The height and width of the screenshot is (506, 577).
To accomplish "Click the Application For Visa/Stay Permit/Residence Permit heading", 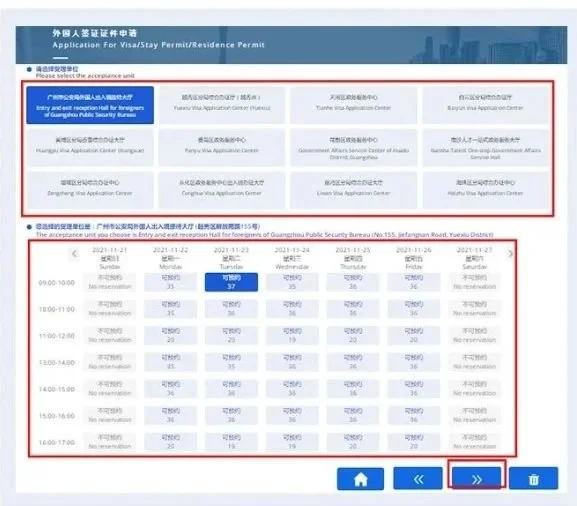I will pyautogui.click(x=159, y=45).
